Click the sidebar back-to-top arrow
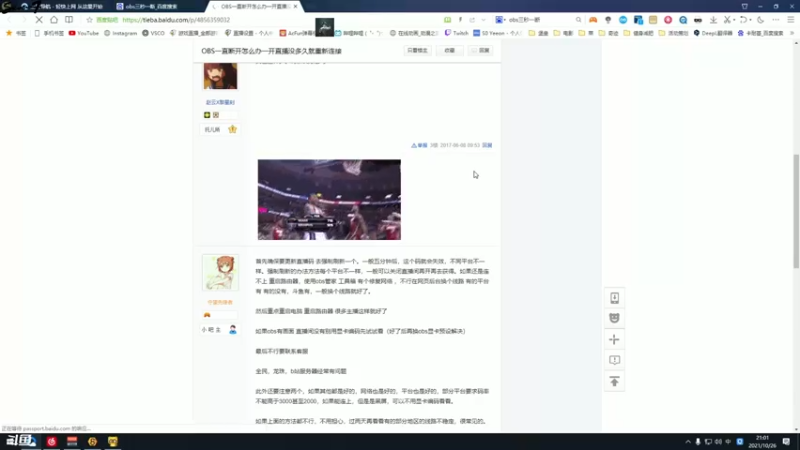 tap(614, 382)
